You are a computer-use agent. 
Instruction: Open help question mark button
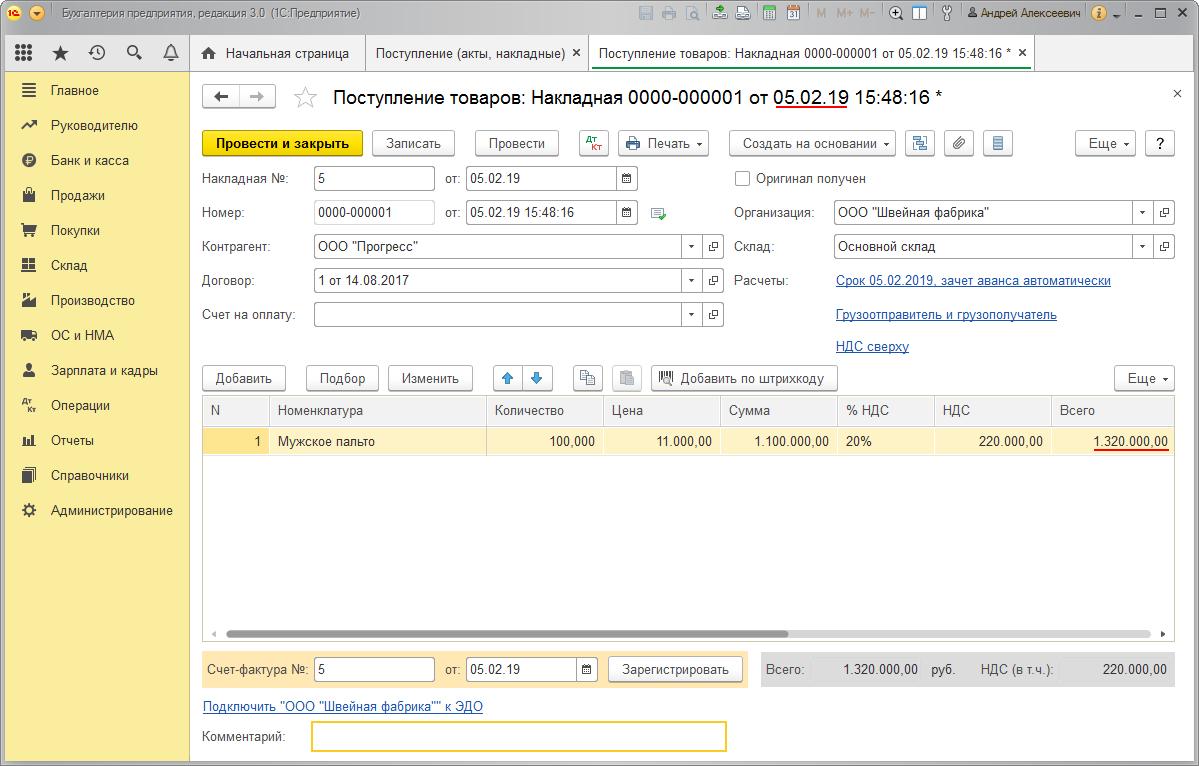point(1159,143)
